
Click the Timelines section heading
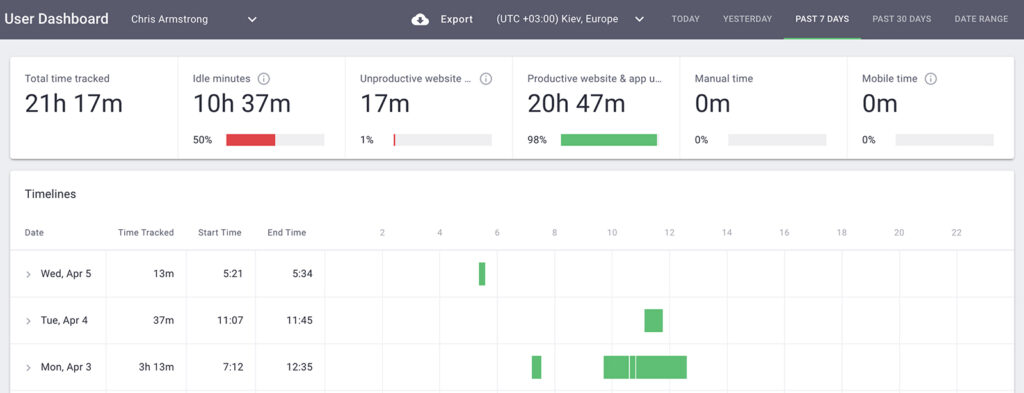tap(50, 194)
